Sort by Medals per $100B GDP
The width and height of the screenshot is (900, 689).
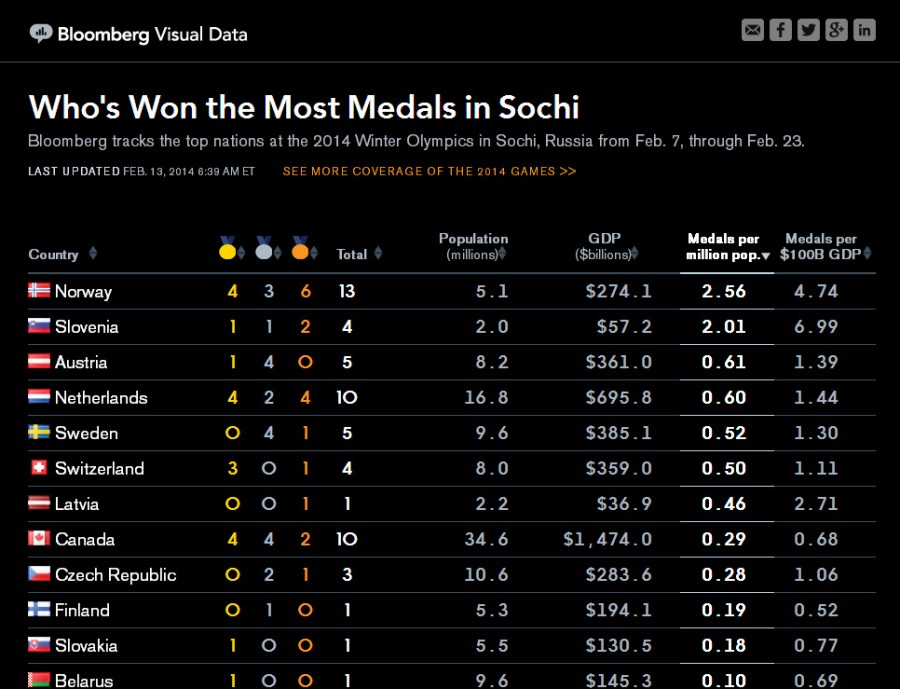point(826,247)
